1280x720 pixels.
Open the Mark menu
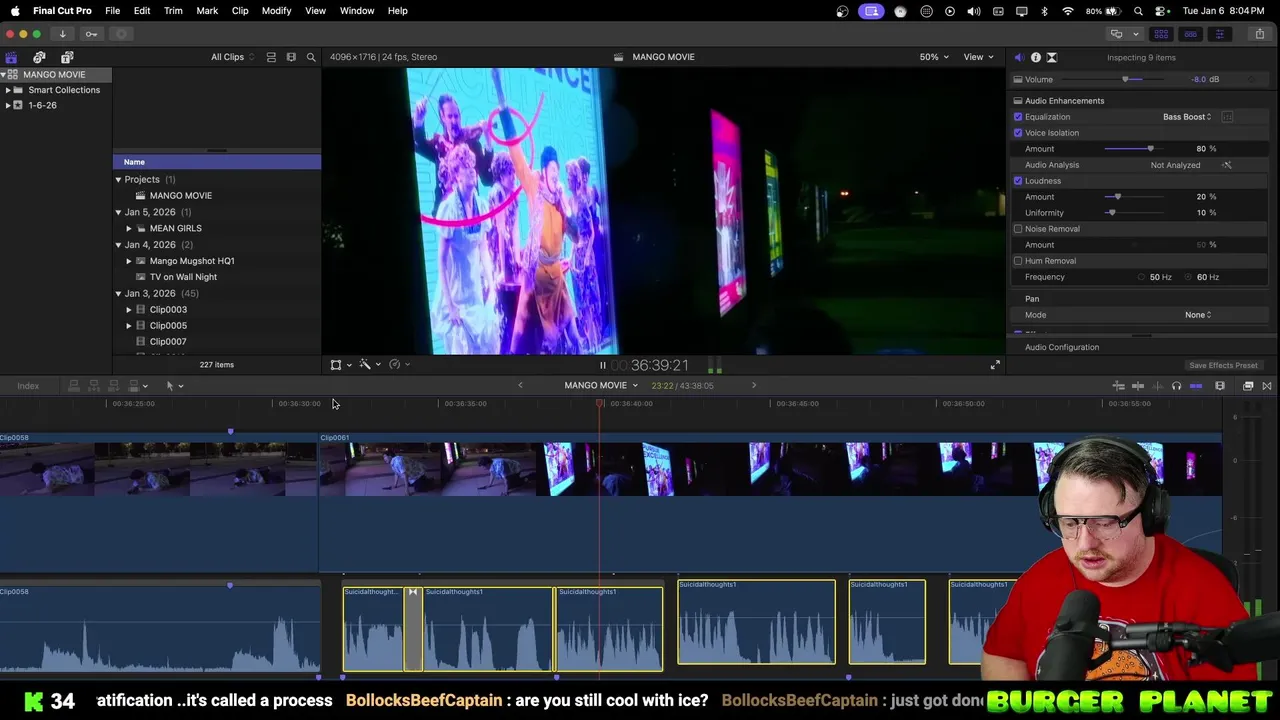(207, 11)
